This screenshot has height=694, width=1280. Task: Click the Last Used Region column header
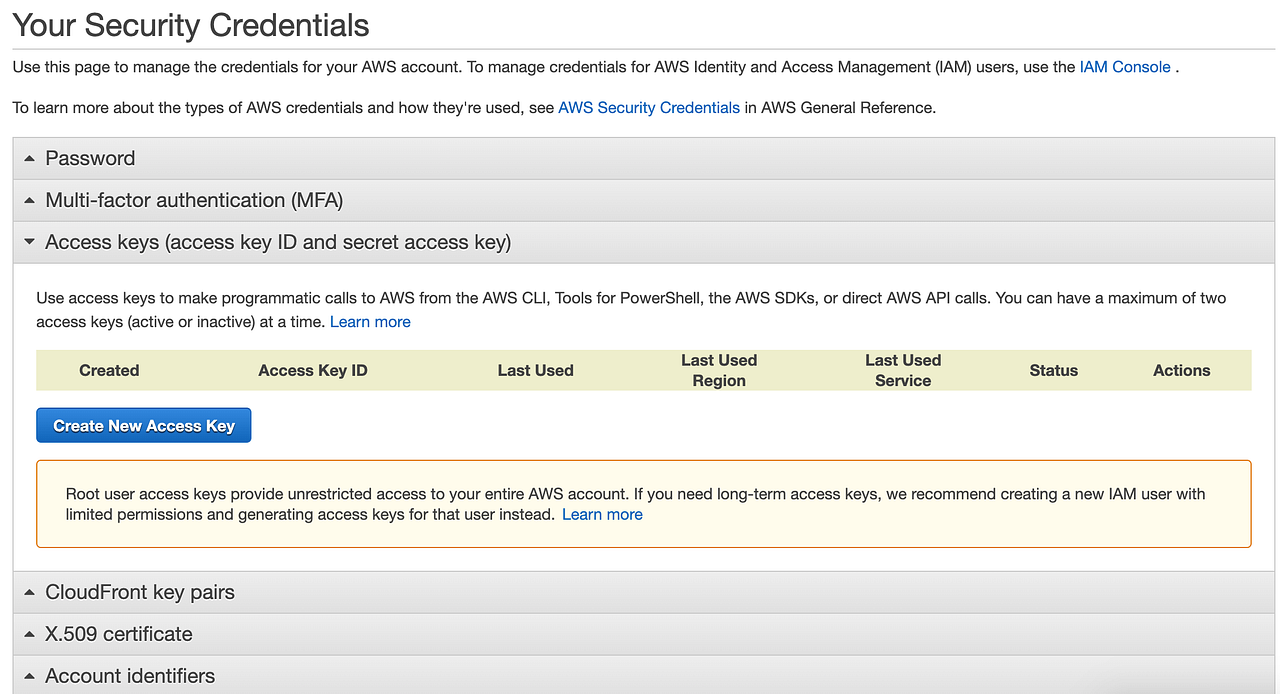pos(719,371)
